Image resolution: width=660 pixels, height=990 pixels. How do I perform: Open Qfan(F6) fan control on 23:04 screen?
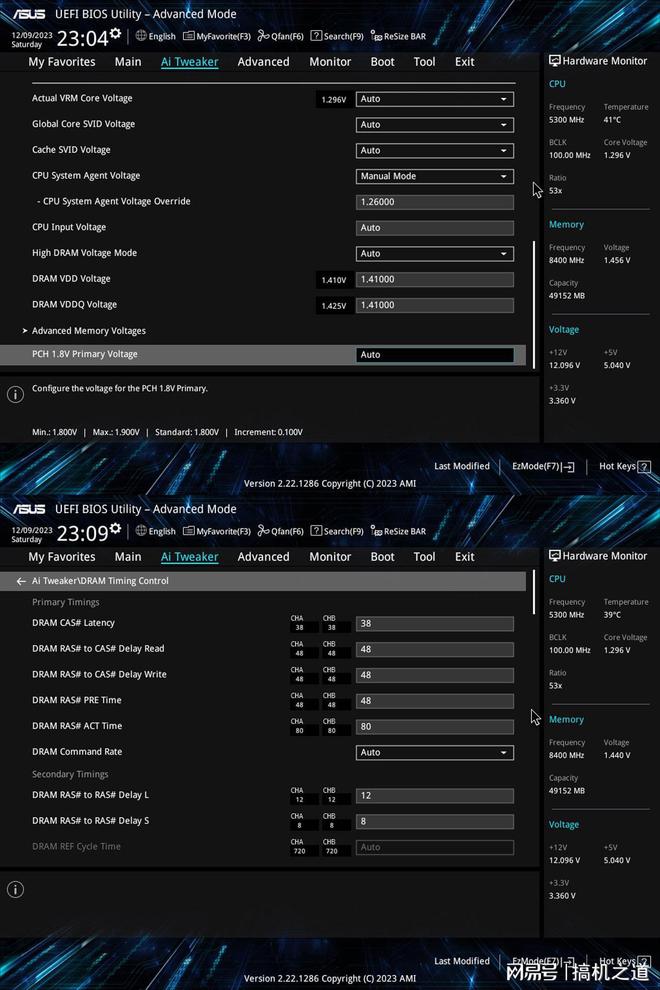280,37
